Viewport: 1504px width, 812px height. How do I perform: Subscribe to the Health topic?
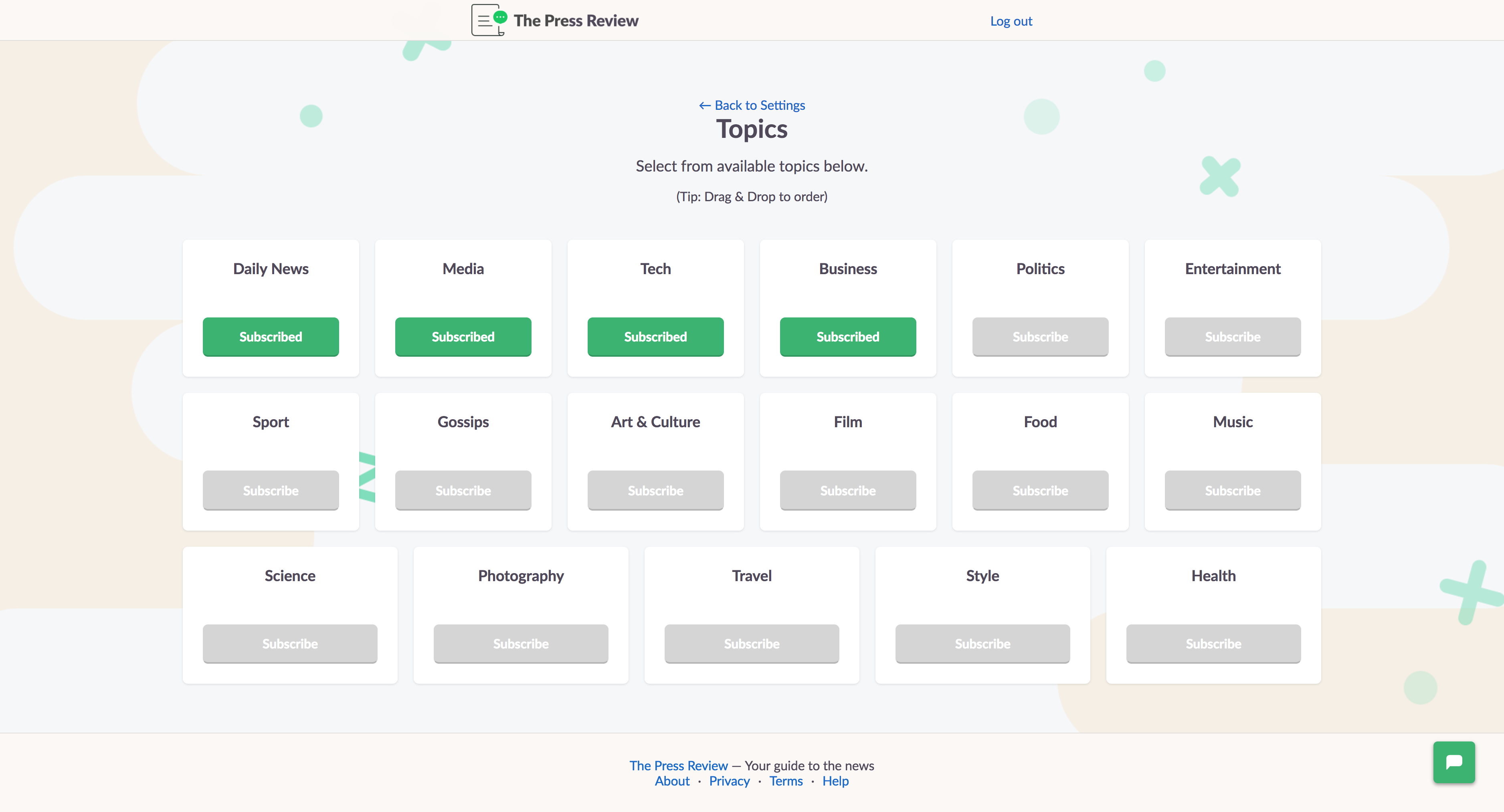[x=1213, y=644]
